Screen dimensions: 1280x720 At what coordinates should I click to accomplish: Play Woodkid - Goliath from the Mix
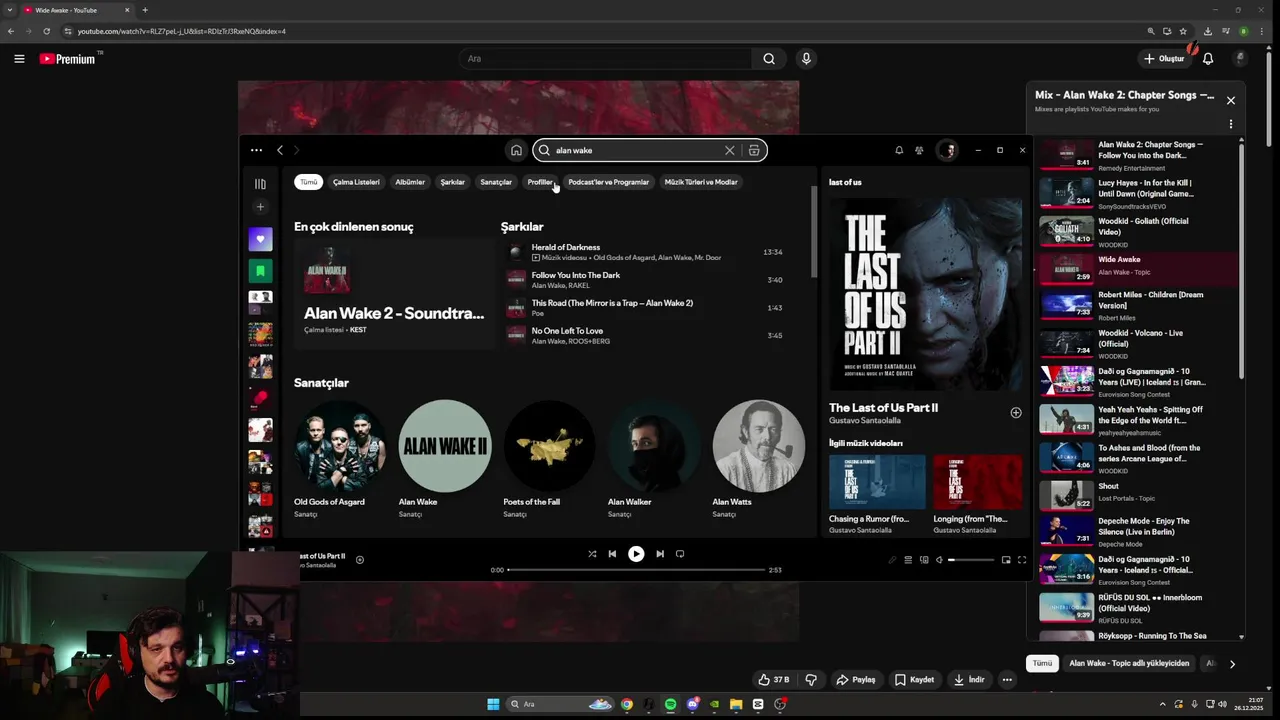(x=1138, y=231)
